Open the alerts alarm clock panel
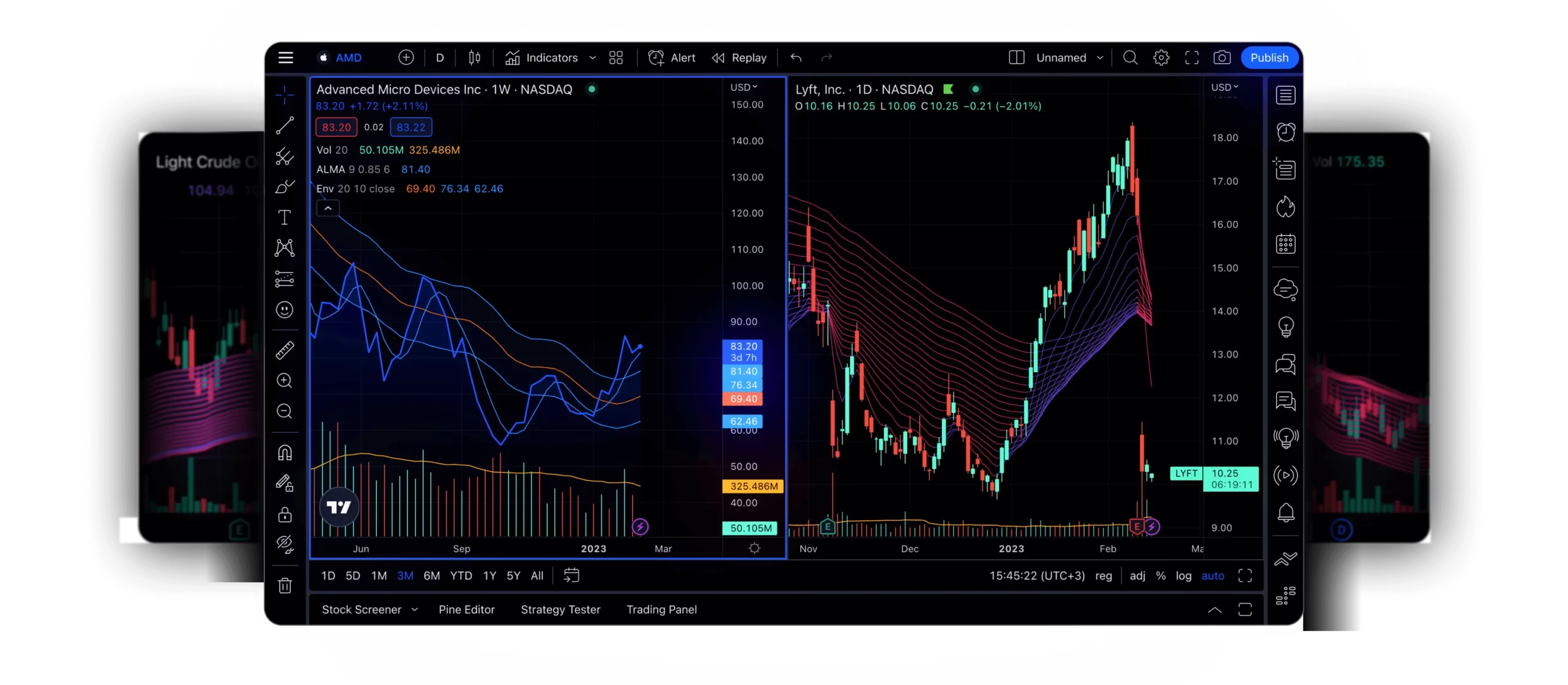Screen dimensions: 1568x685 click(1285, 132)
